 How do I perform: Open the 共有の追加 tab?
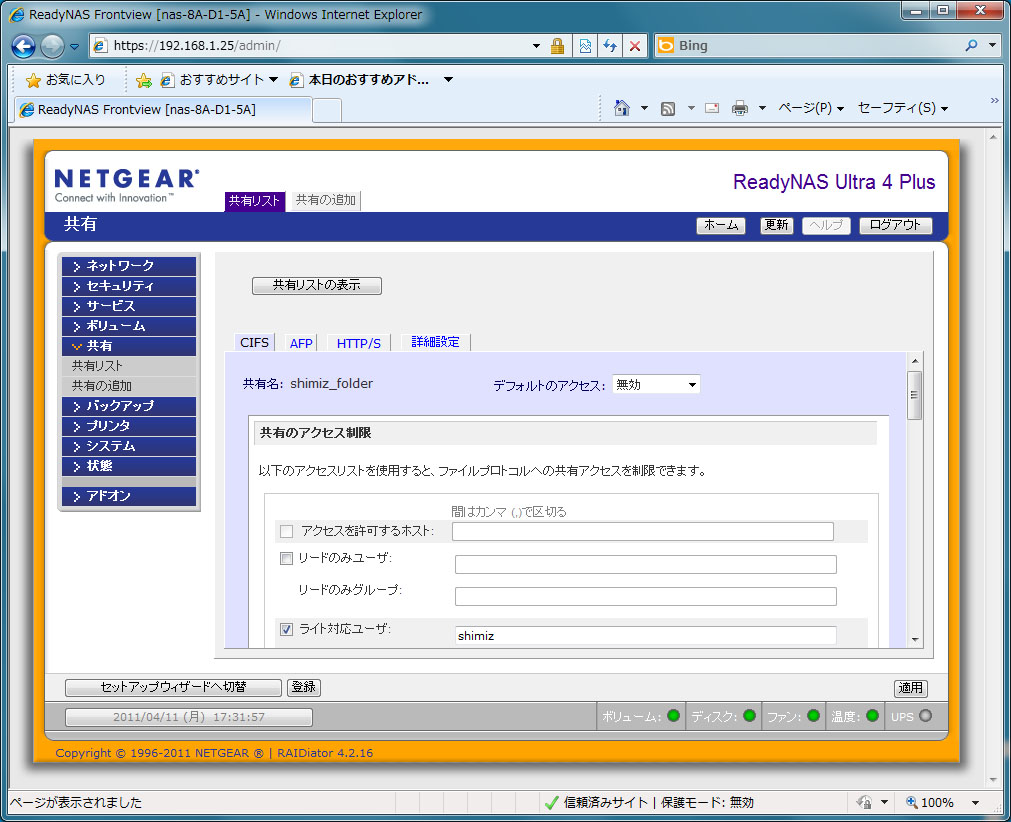pos(325,201)
